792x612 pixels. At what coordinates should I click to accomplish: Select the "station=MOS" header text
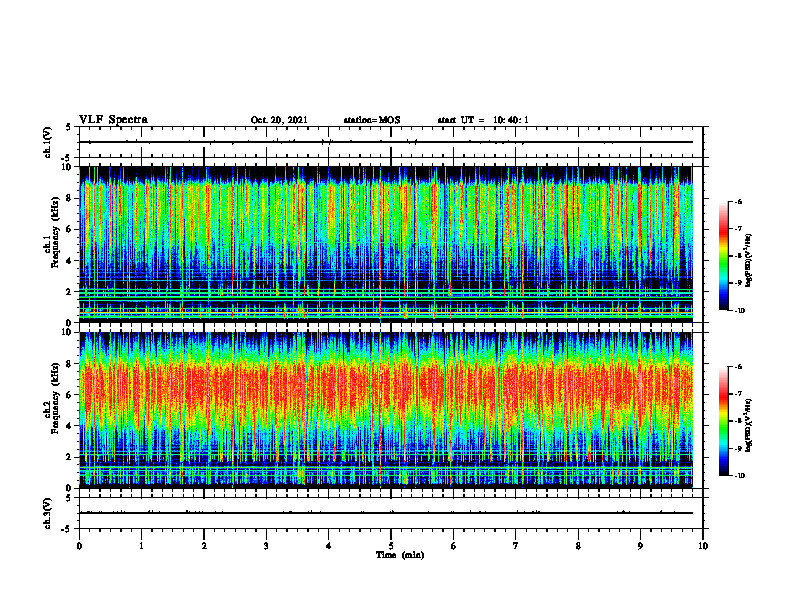372,120
